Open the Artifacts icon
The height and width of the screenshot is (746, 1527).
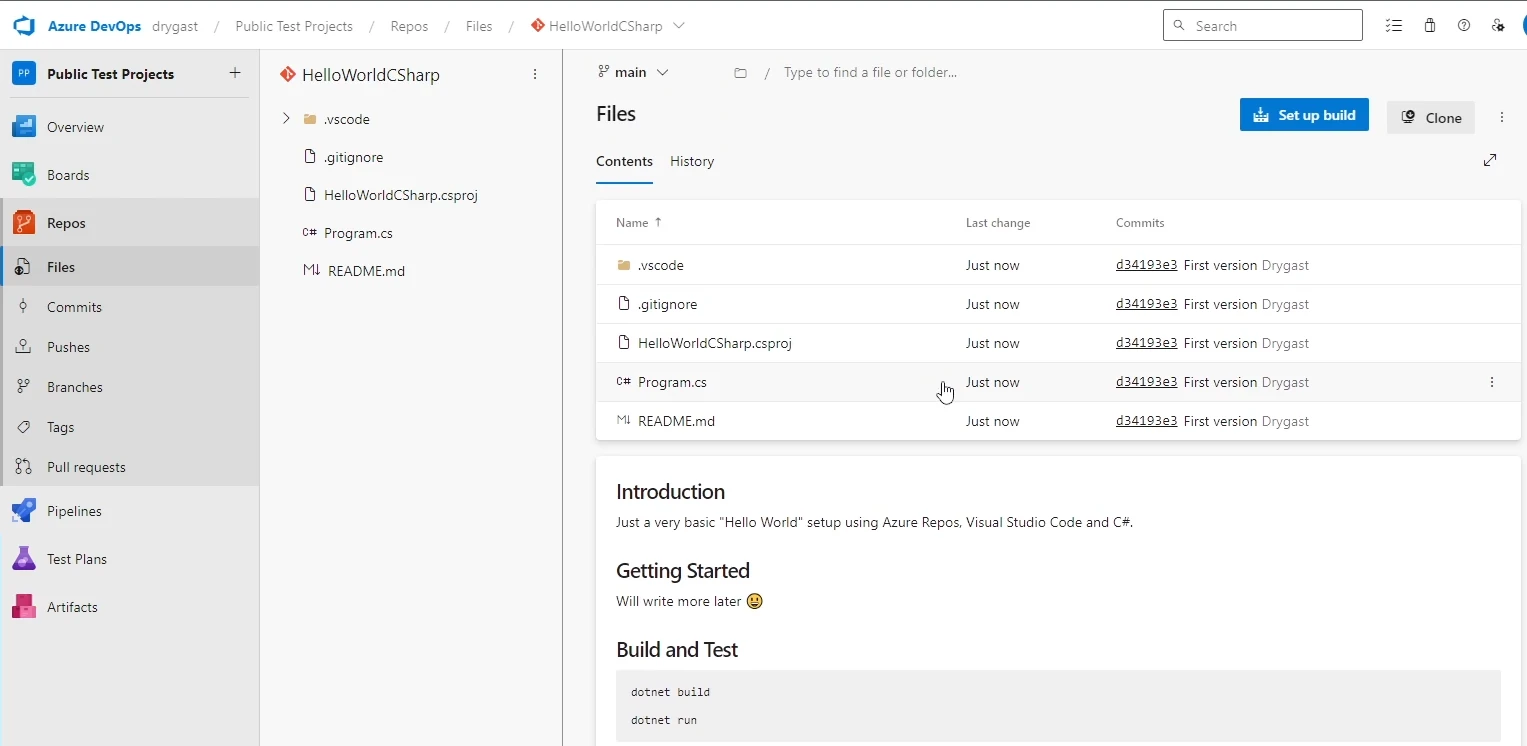24,607
